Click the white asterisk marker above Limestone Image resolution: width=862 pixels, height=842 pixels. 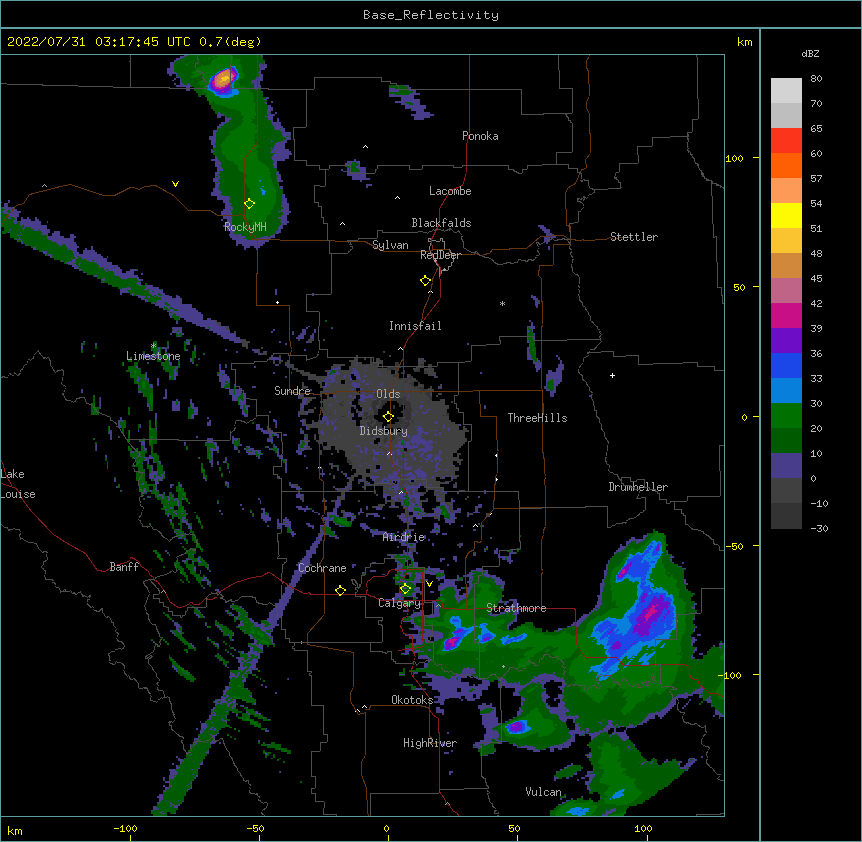coord(154,346)
